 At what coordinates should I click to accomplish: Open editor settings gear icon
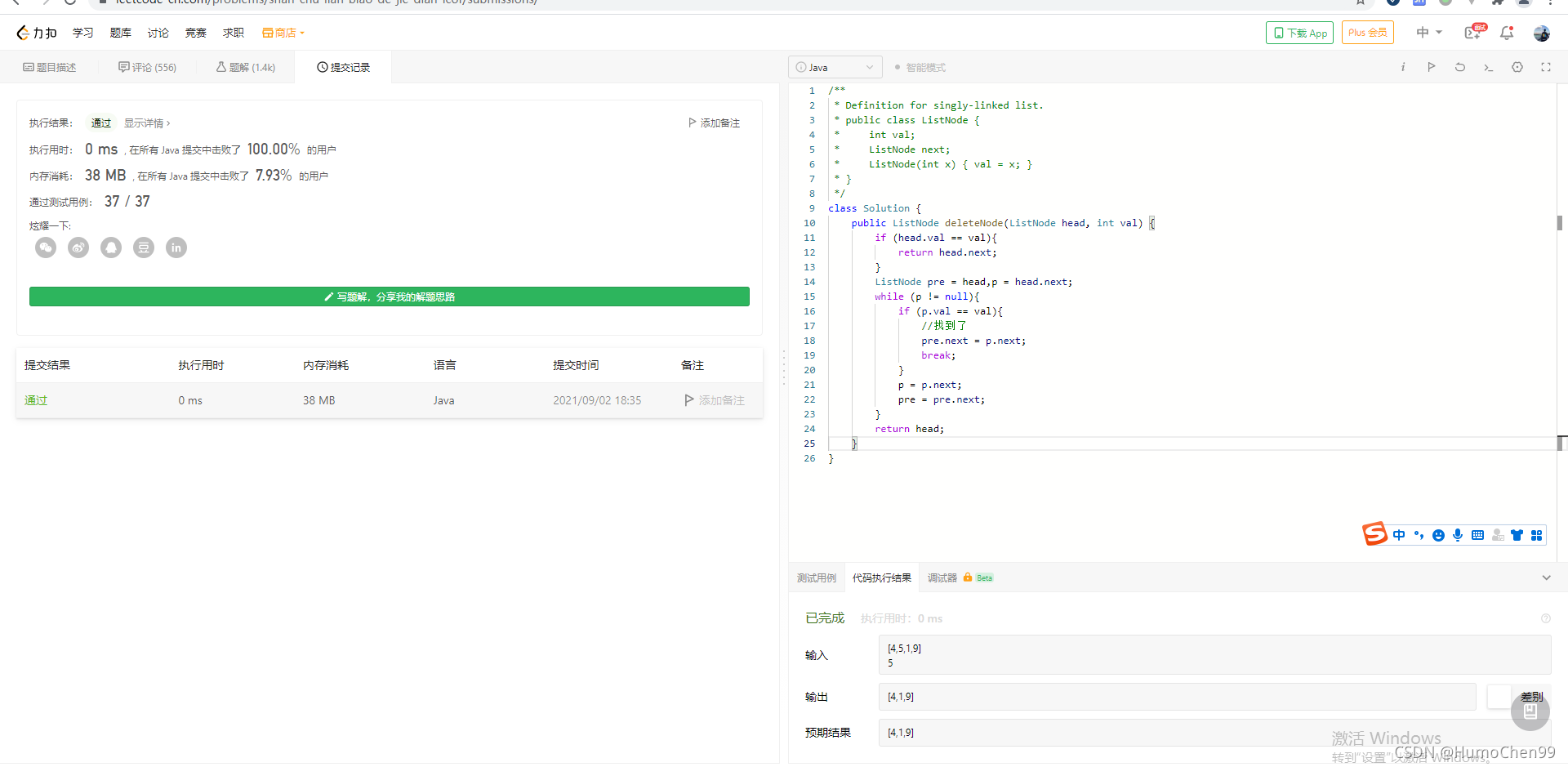point(1517,67)
